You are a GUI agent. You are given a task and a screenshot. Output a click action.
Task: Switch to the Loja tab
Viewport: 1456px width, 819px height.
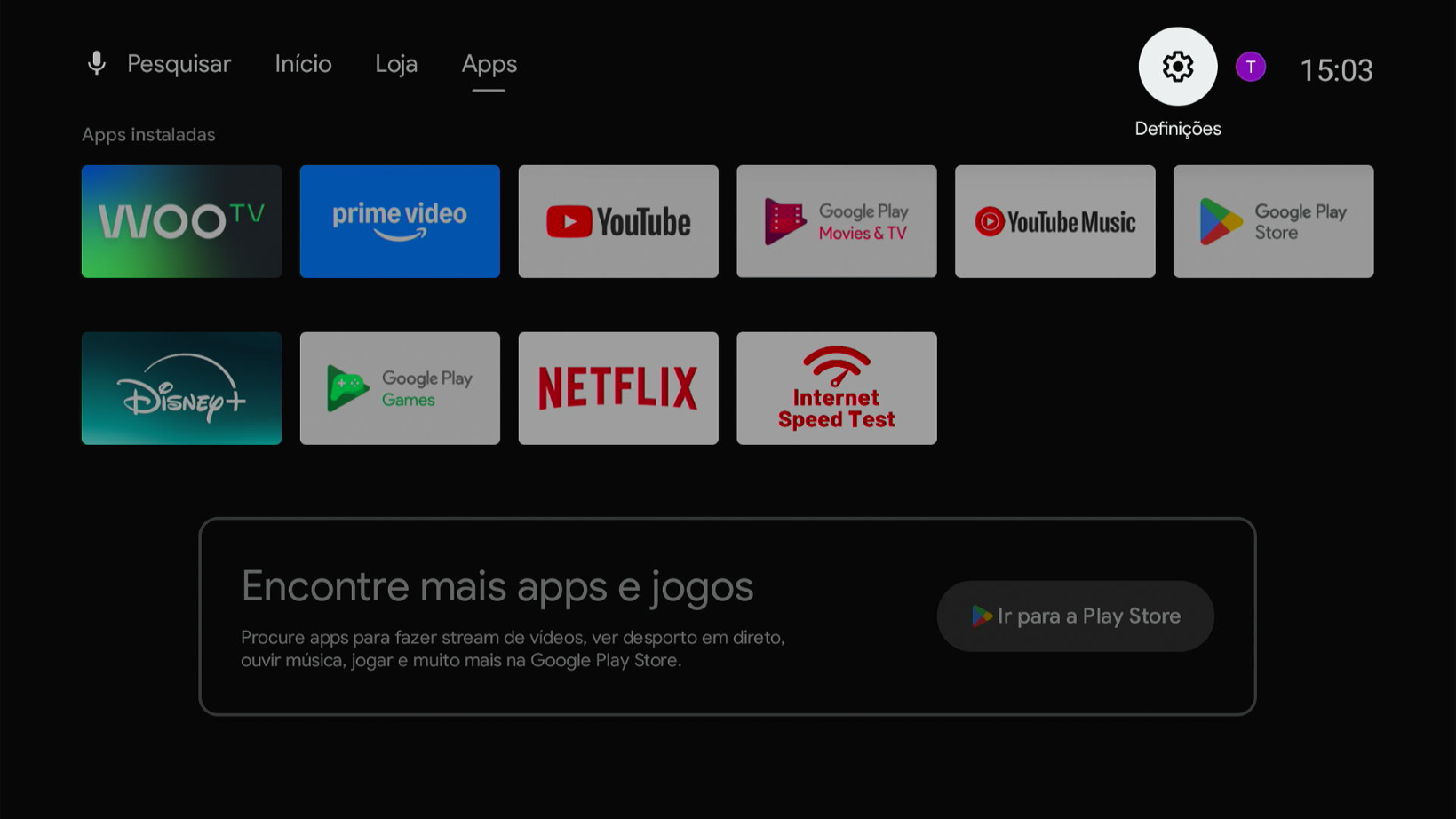396,64
